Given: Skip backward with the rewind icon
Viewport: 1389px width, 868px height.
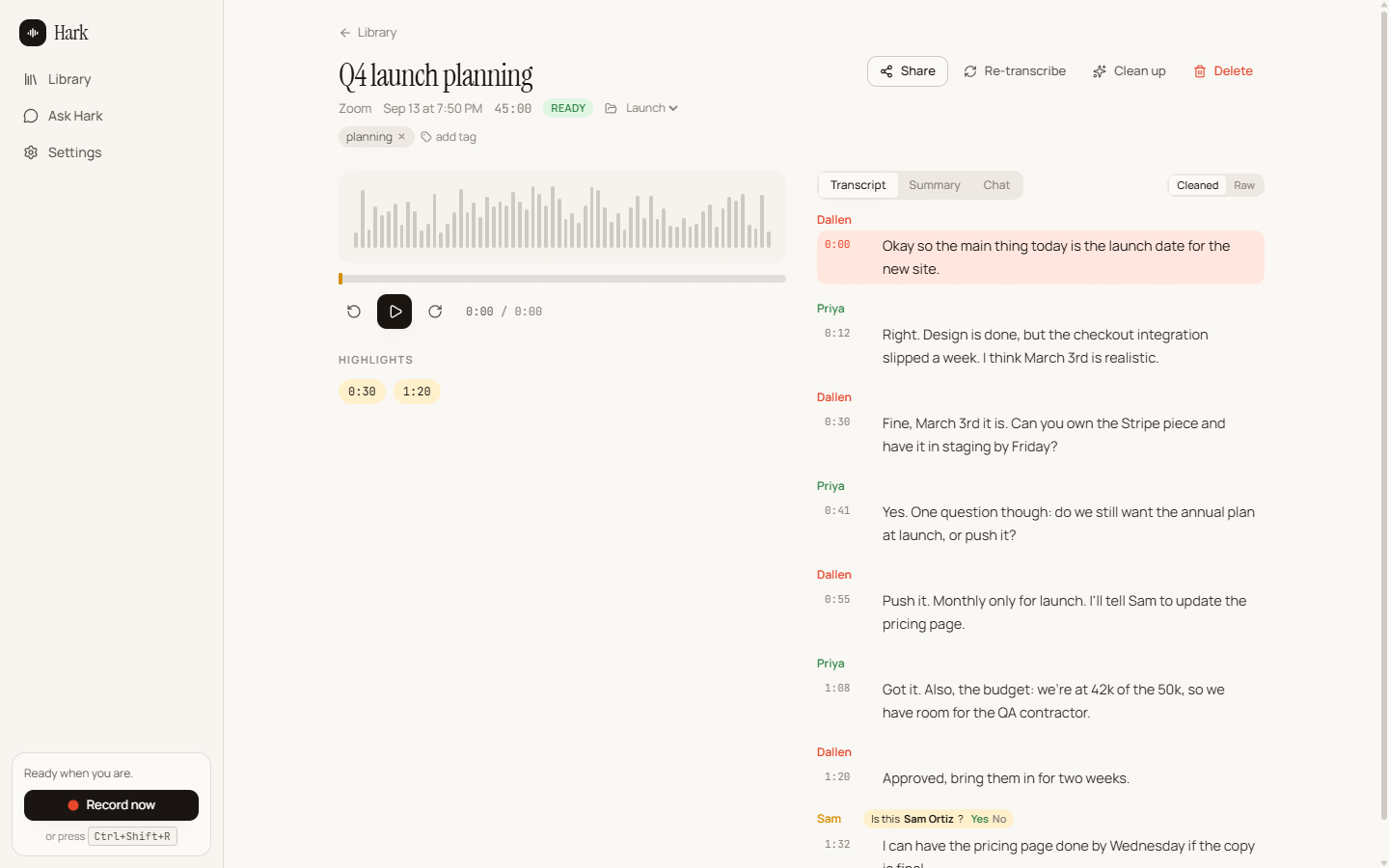Looking at the screenshot, I should (x=354, y=312).
